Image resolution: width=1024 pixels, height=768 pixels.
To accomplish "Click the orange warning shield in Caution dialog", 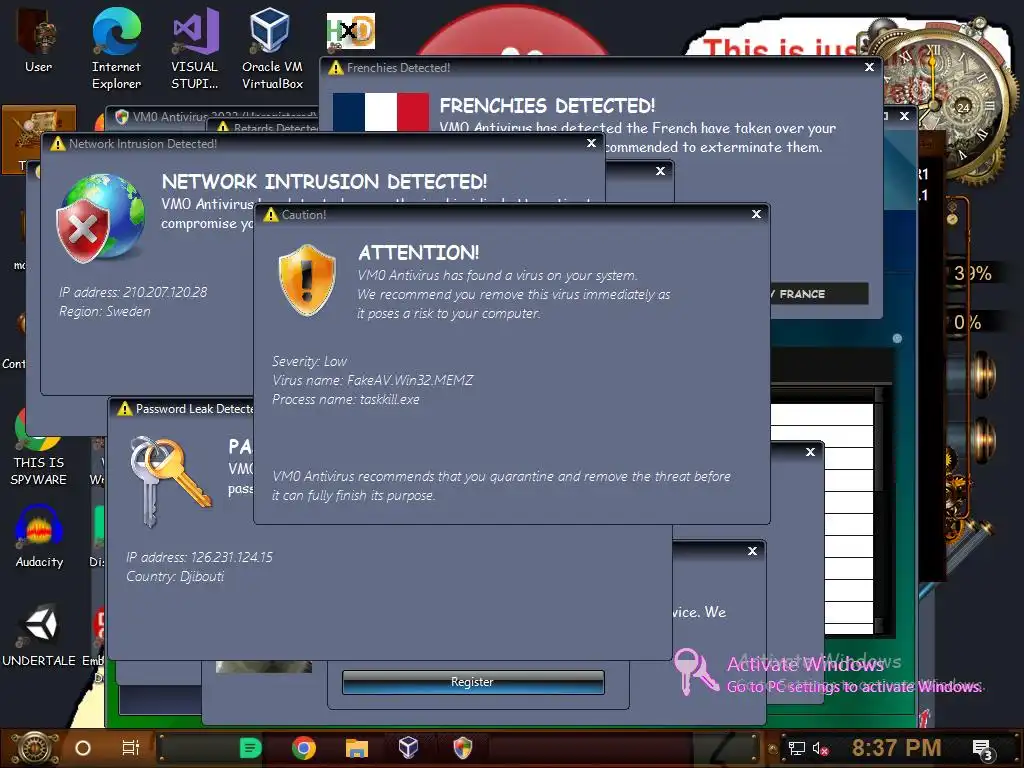I will click(x=307, y=280).
